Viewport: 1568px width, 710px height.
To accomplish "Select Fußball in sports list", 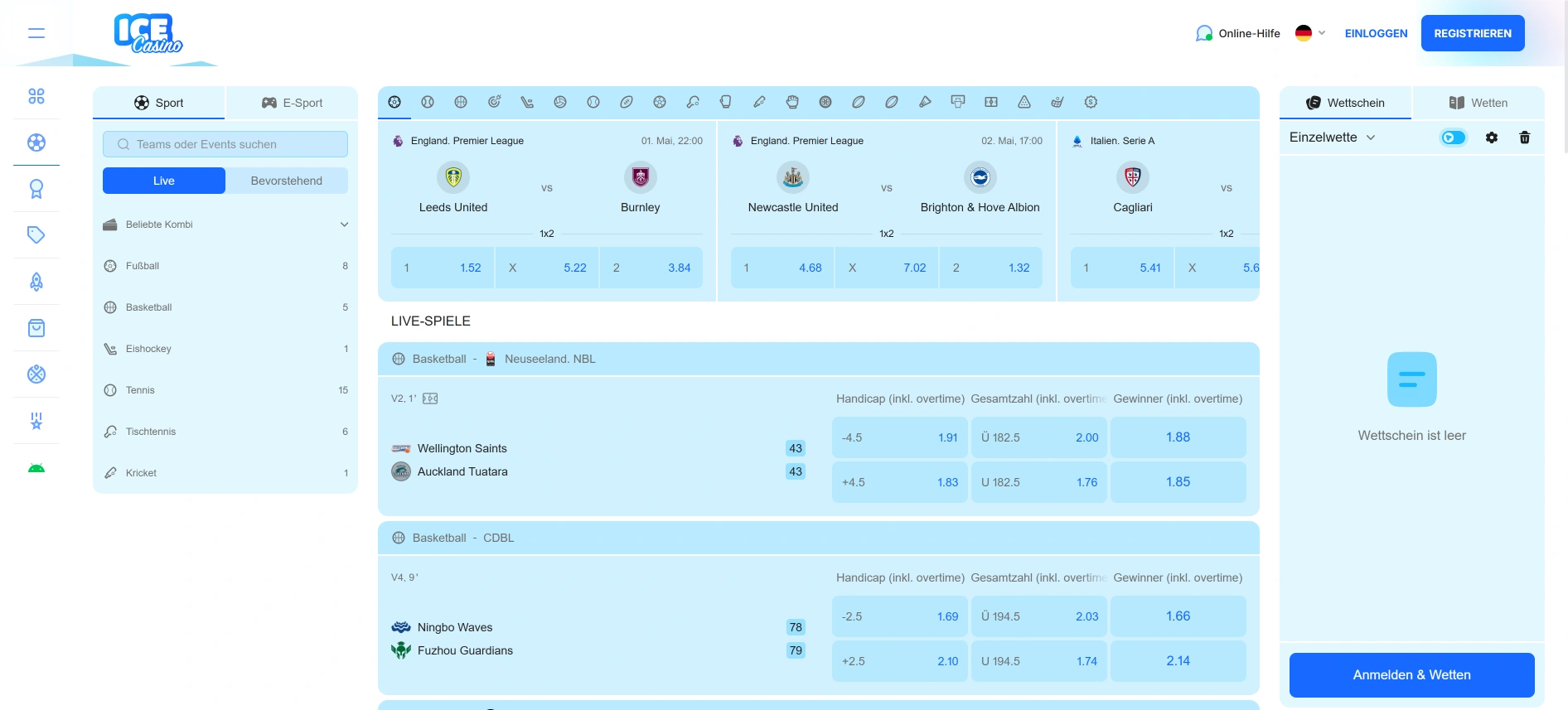I will click(x=225, y=266).
